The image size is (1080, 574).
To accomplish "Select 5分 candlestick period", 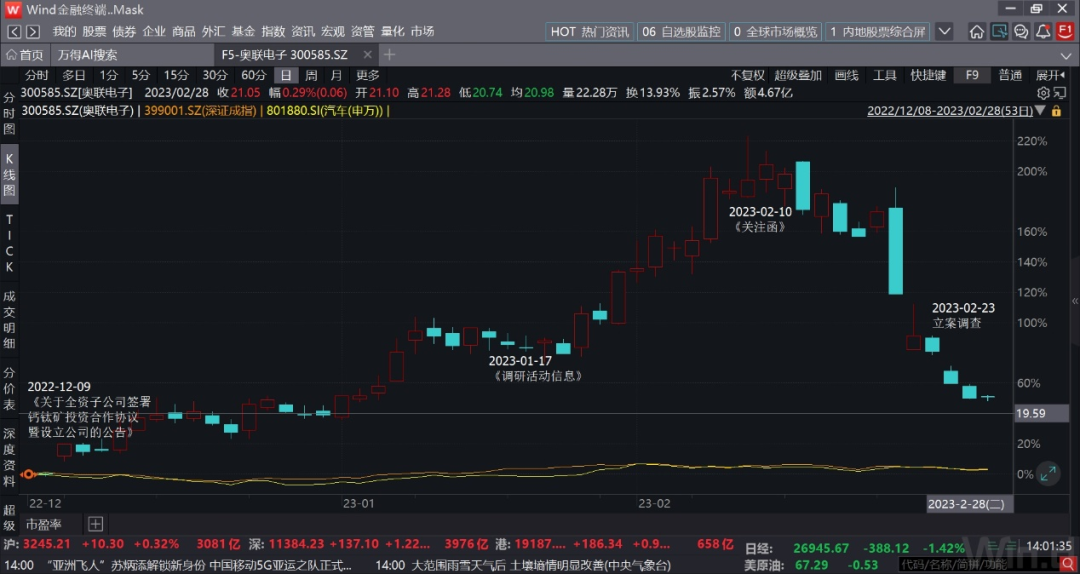I will [x=141, y=75].
